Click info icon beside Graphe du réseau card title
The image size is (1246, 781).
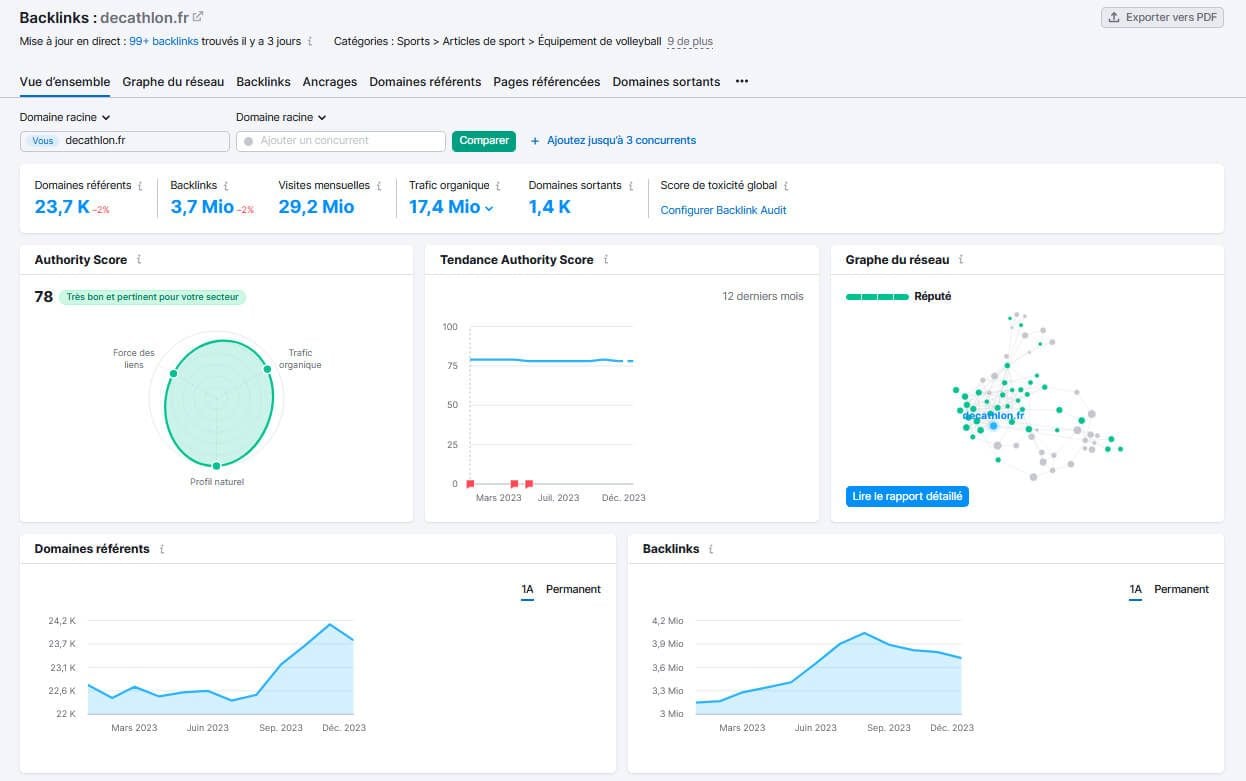click(x=961, y=260)
